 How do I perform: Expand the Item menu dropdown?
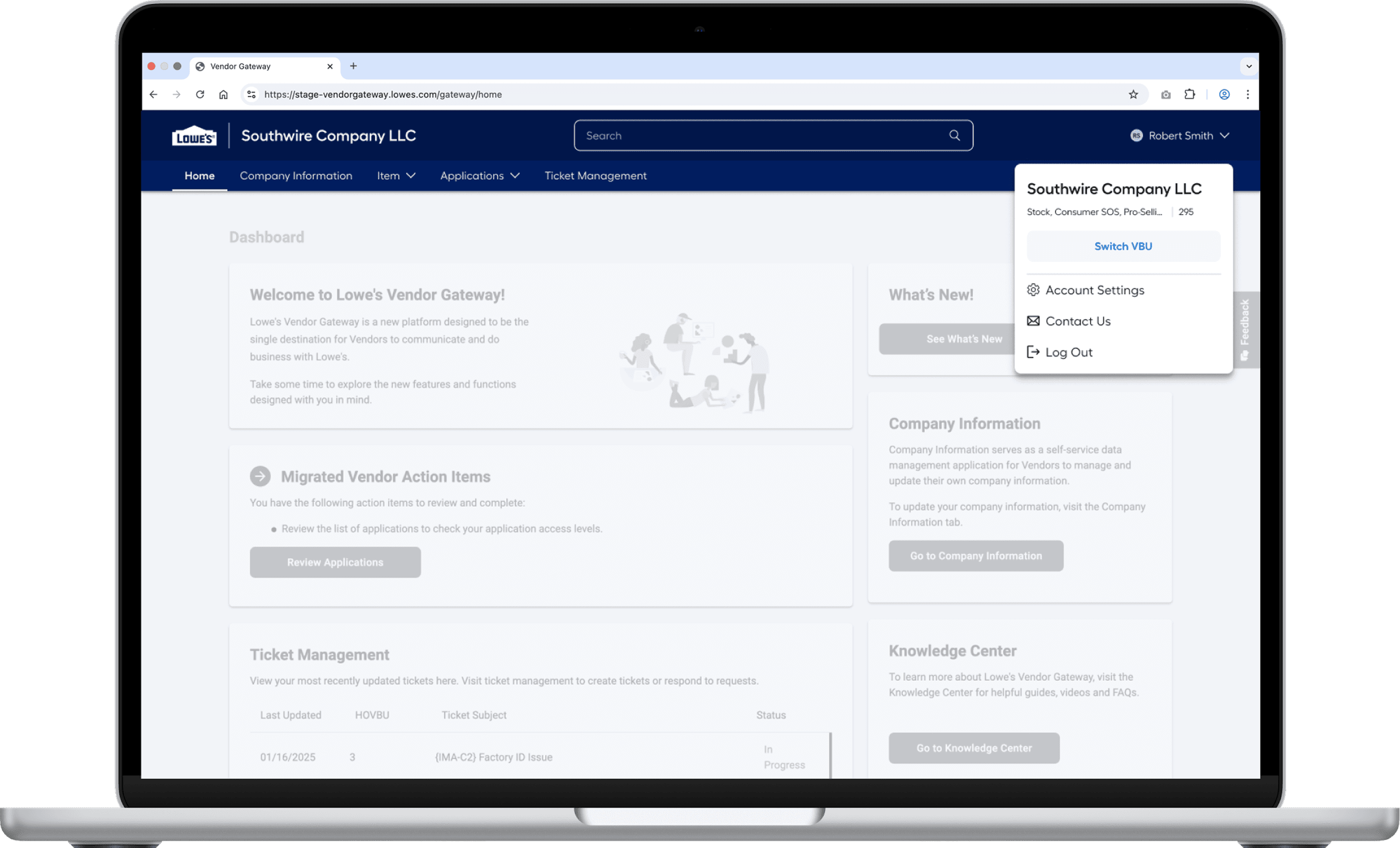pos(396,175)
